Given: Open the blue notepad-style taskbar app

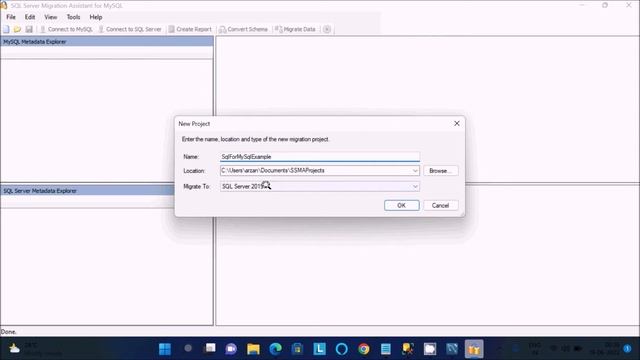Looking at the screenshot, I should coord(386,349).
